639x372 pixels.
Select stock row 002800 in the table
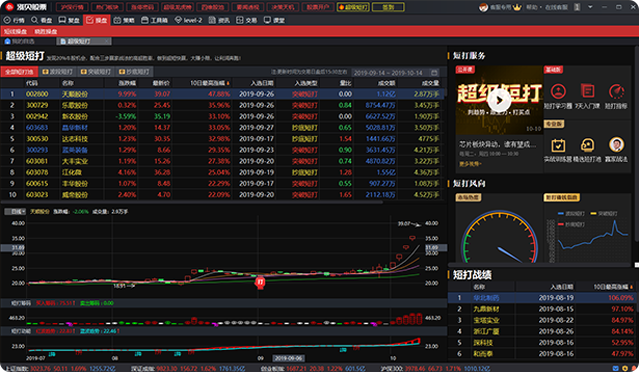click(x=222, y=94)
